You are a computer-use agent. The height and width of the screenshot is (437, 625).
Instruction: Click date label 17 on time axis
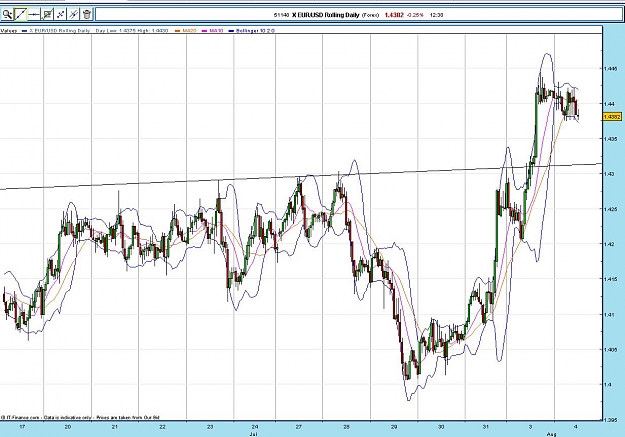[x=22, y=427]
